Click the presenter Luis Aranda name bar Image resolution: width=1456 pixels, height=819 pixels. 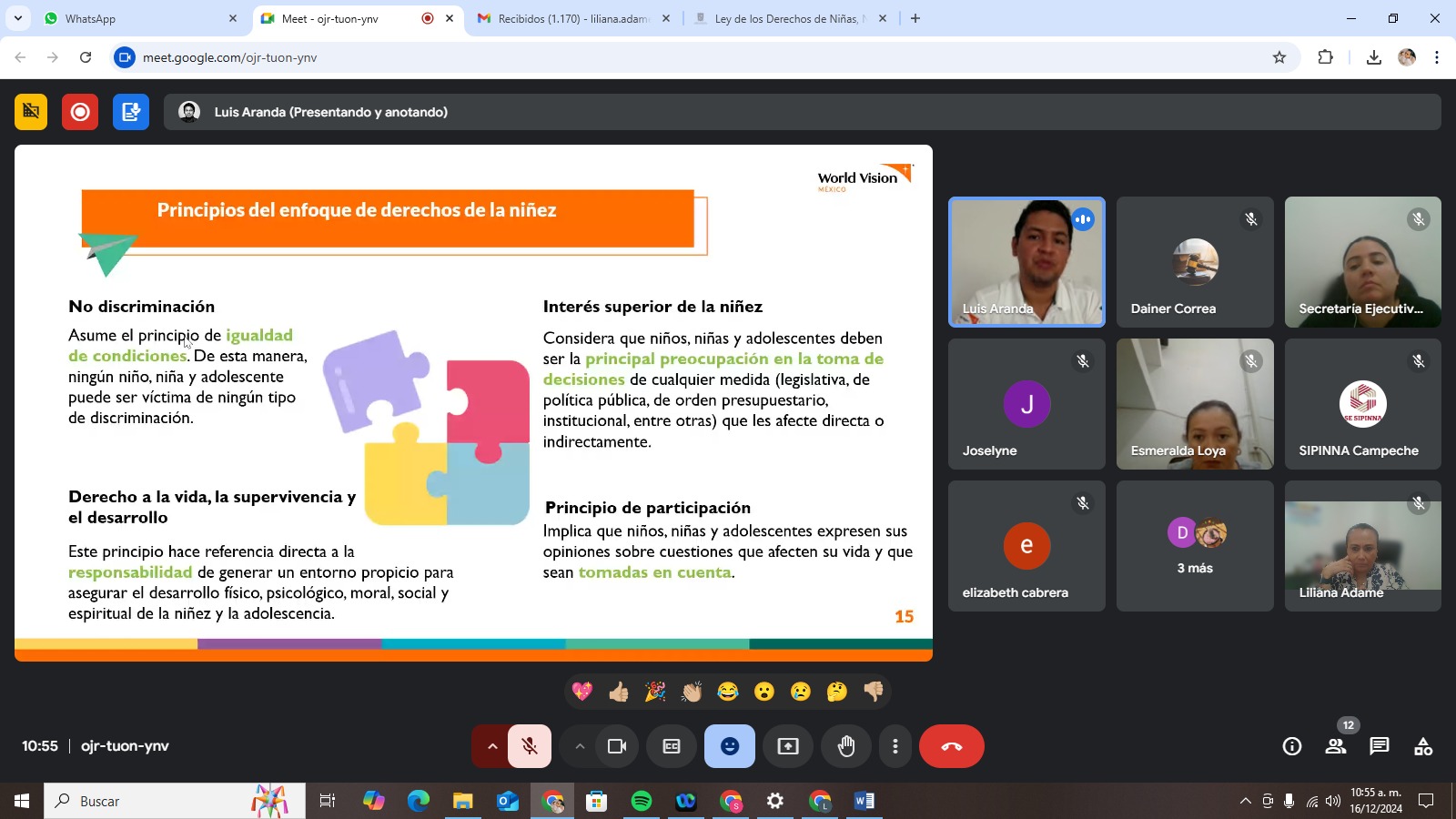(x=803, y=112)
